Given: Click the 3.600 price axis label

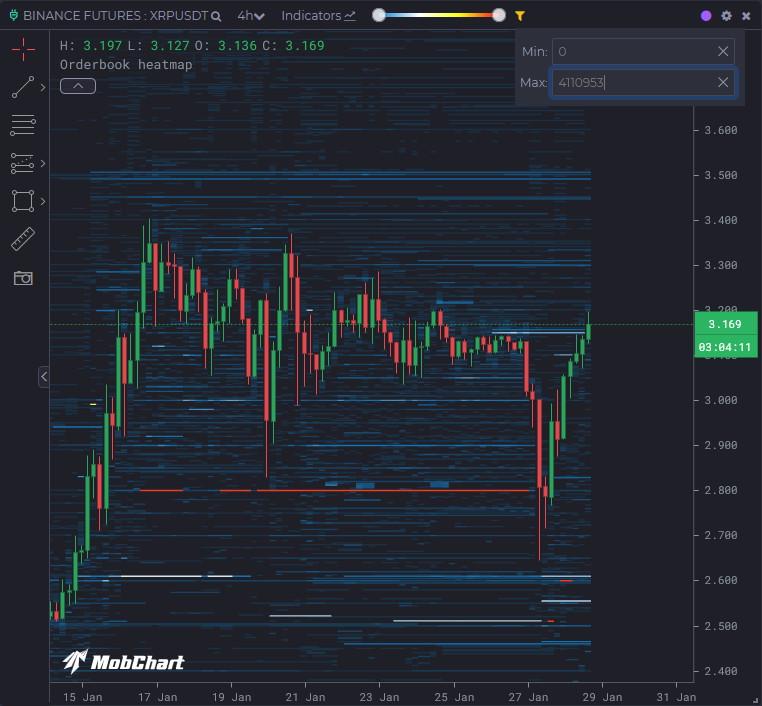Looking at the screenshot, I should tap(721, 130).
